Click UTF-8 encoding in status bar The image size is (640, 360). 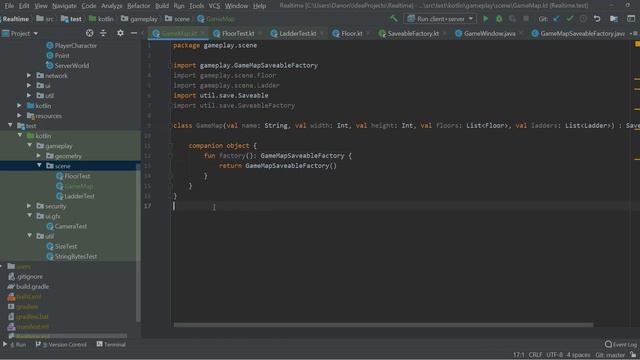(554, 355)
